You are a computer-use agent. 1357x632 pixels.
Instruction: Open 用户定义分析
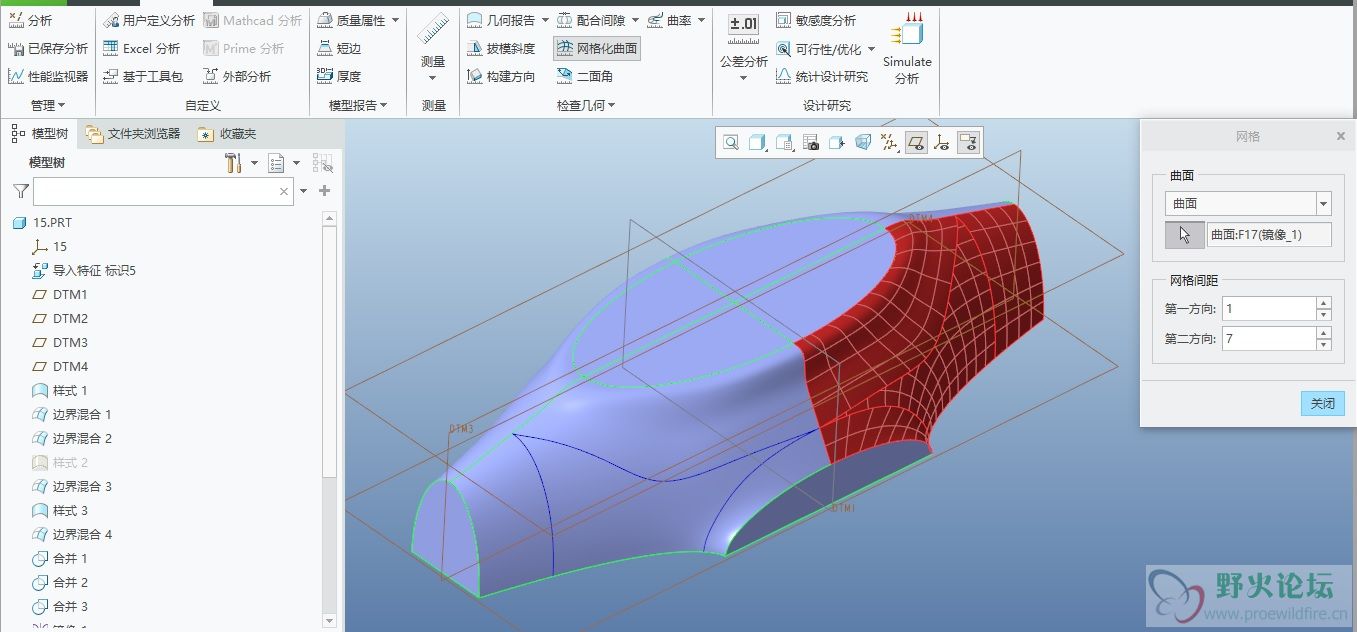coord(149,20)
